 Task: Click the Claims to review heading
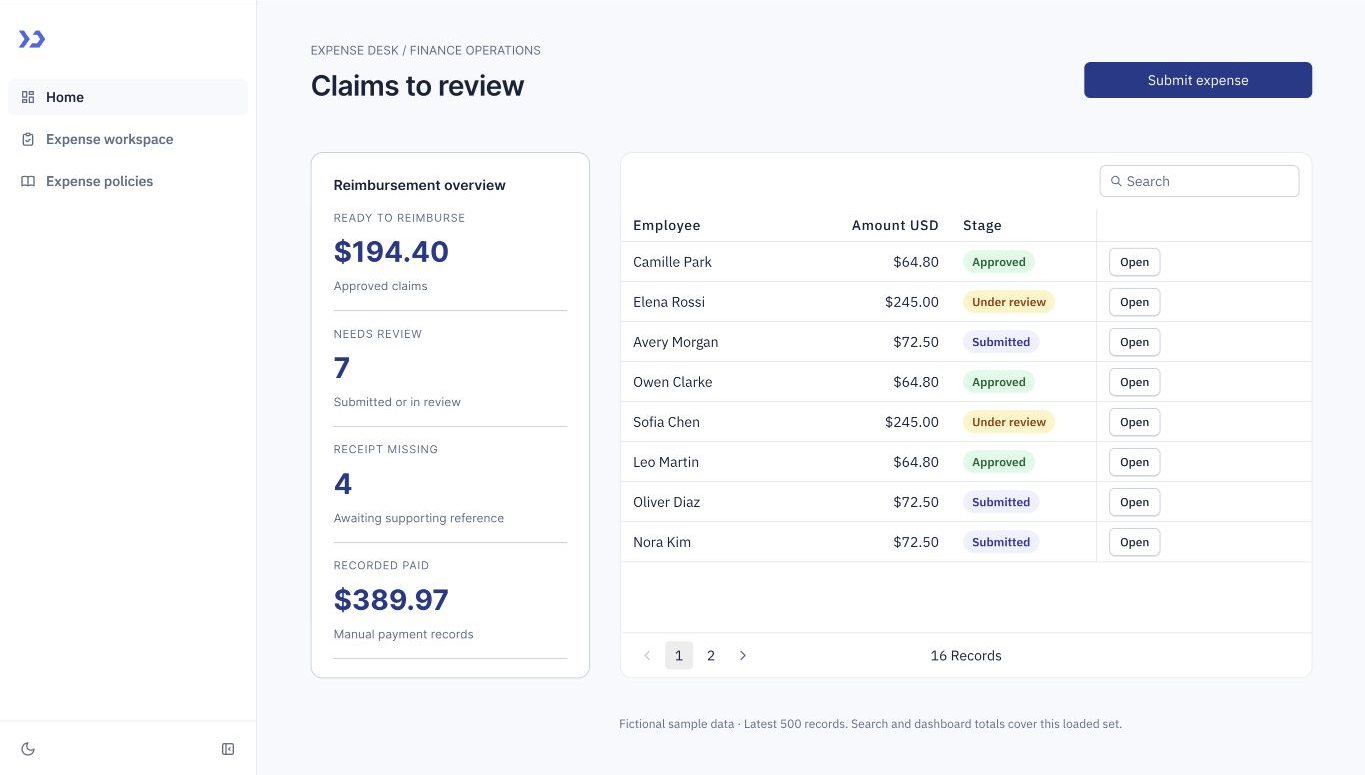point(417,86)
